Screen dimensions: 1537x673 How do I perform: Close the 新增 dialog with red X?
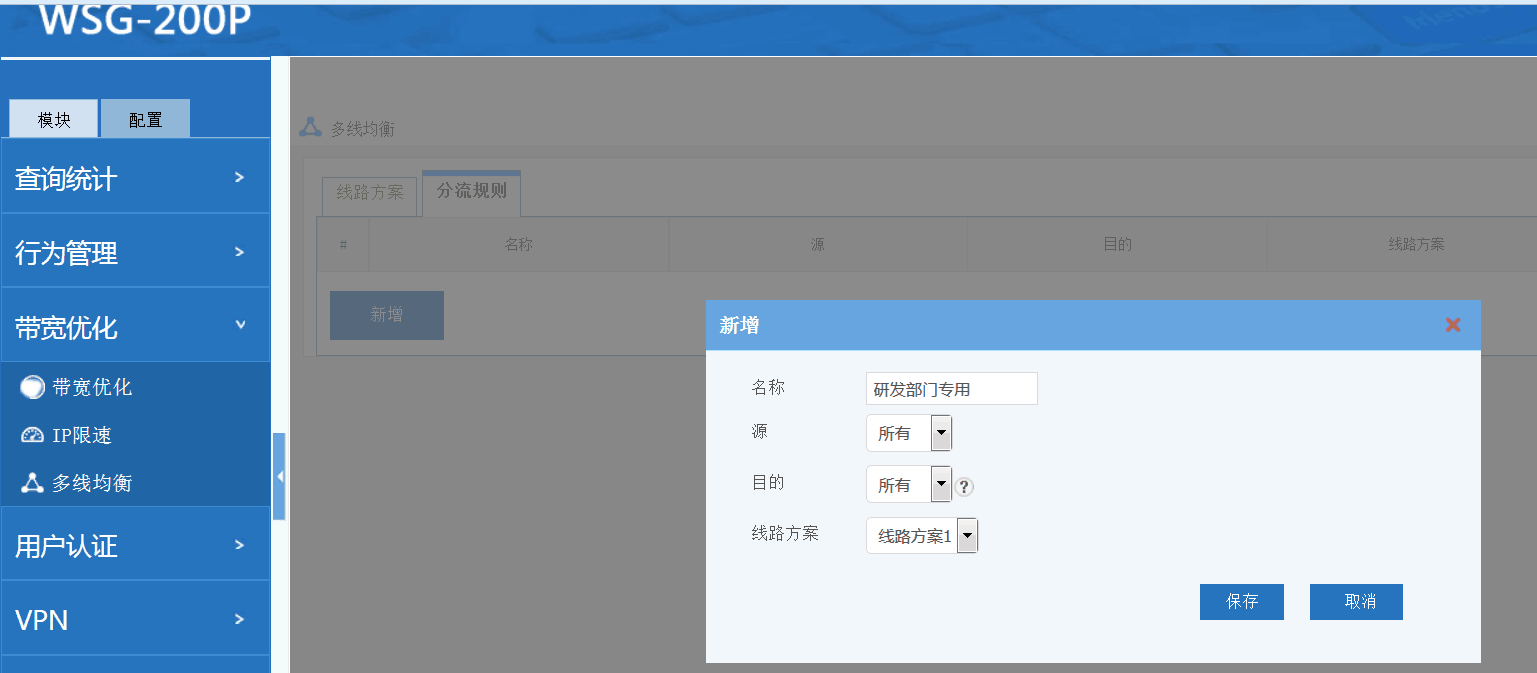pos(1453,325)
